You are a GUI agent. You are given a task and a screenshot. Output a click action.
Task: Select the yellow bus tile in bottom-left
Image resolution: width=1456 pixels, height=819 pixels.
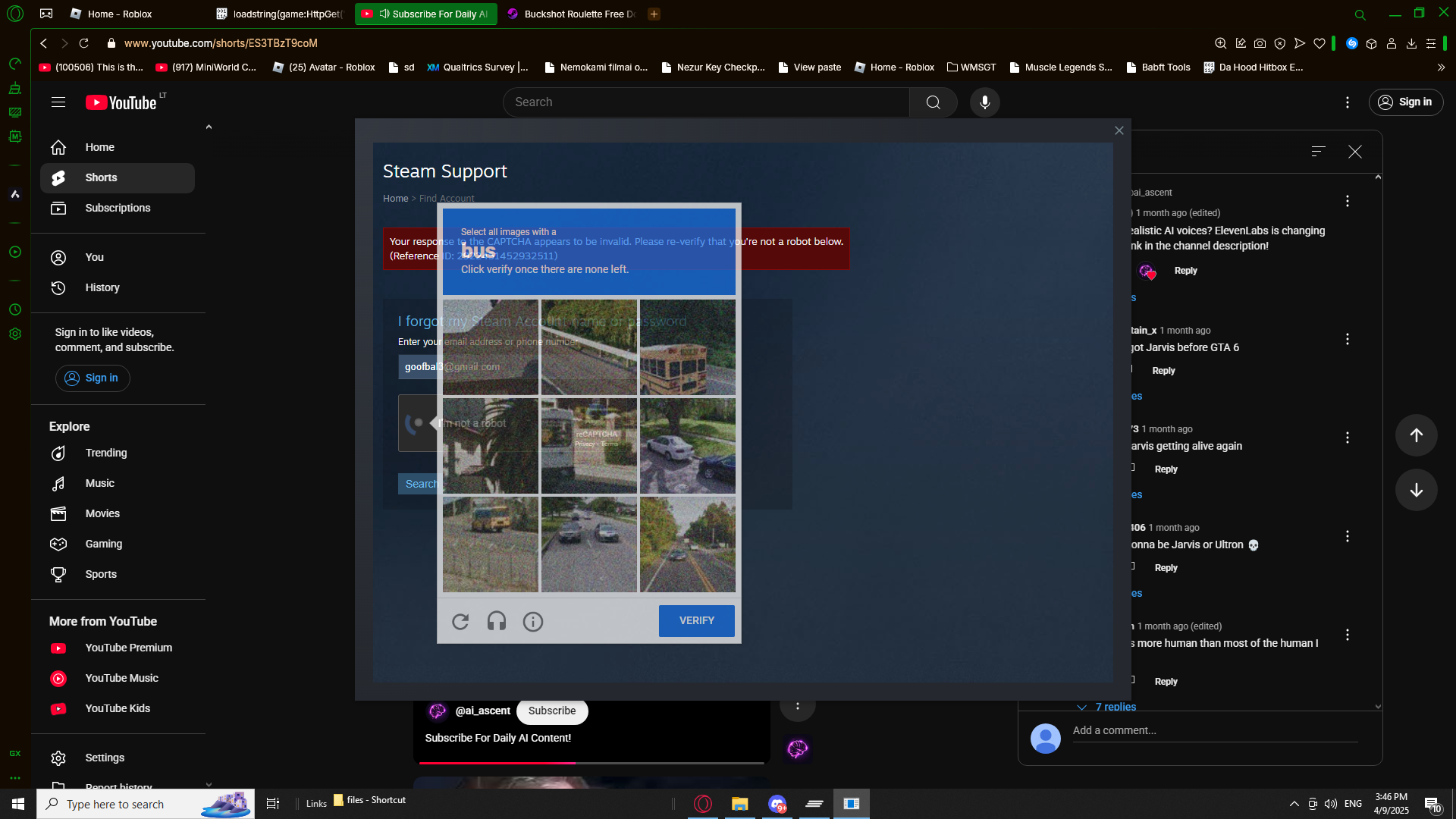(x=491, y=544)
